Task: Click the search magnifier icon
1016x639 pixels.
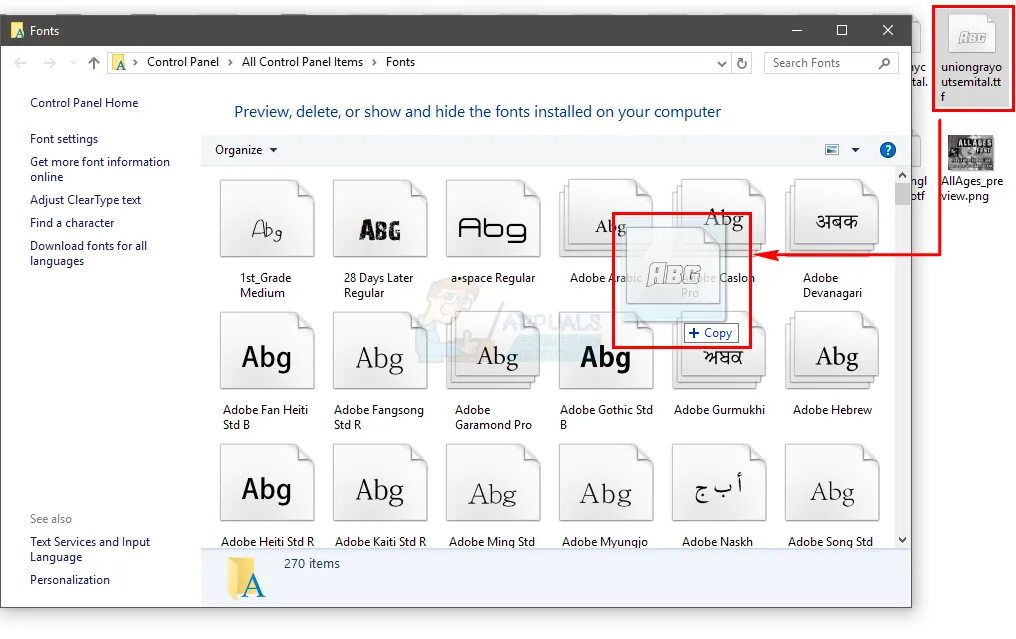Action: pyautogui.click(x=884, y=63)
